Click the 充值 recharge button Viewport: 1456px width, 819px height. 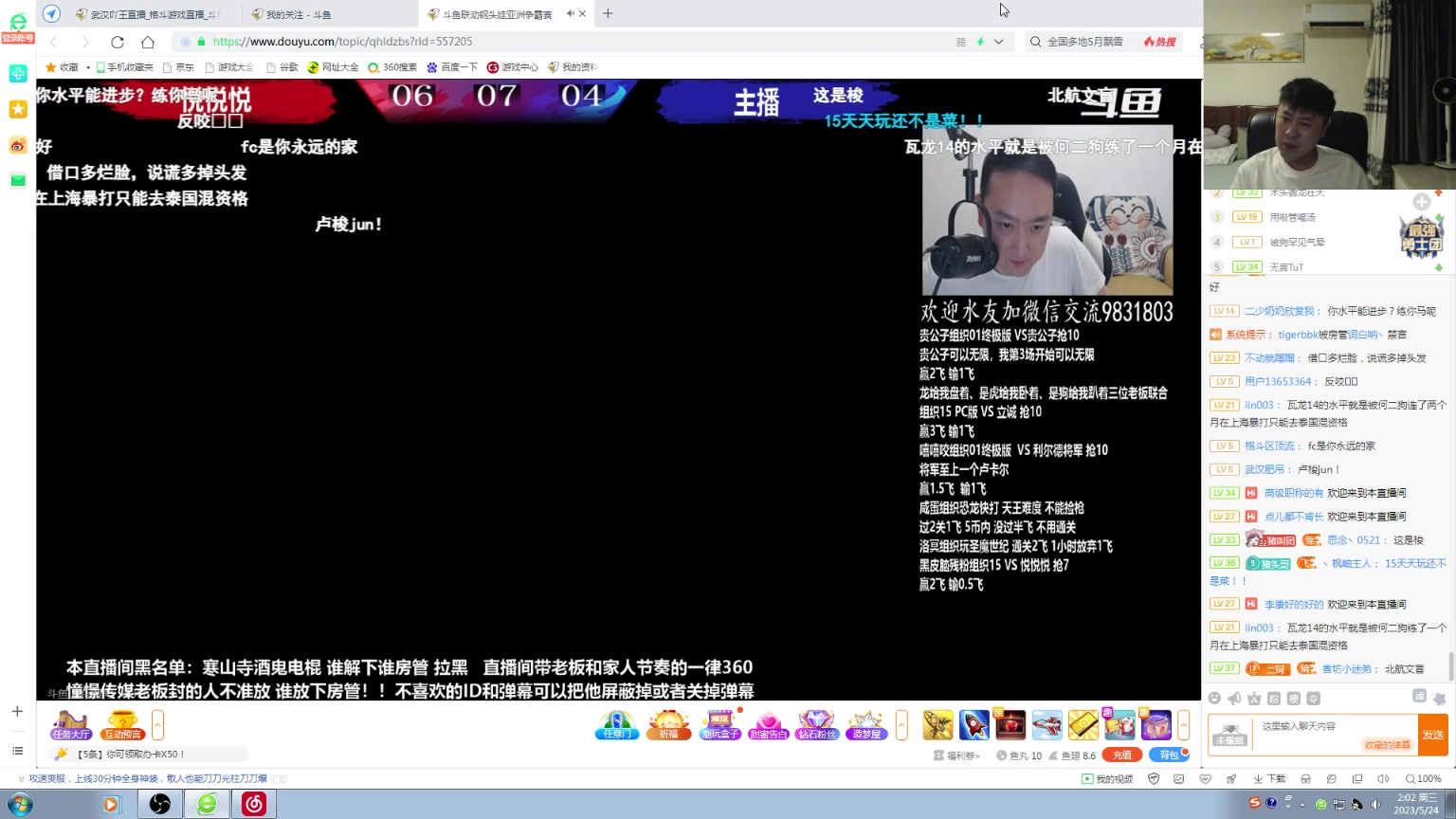point(1121,755)
